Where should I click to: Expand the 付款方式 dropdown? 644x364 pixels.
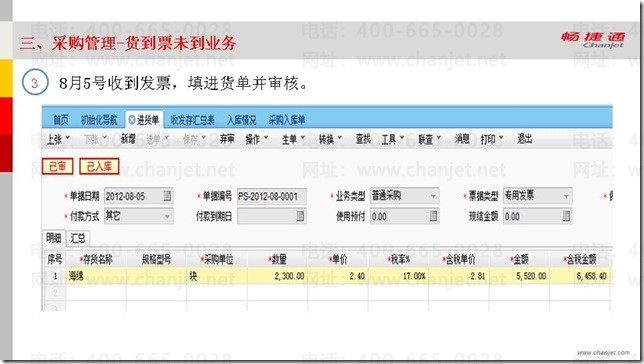[167, 216]
